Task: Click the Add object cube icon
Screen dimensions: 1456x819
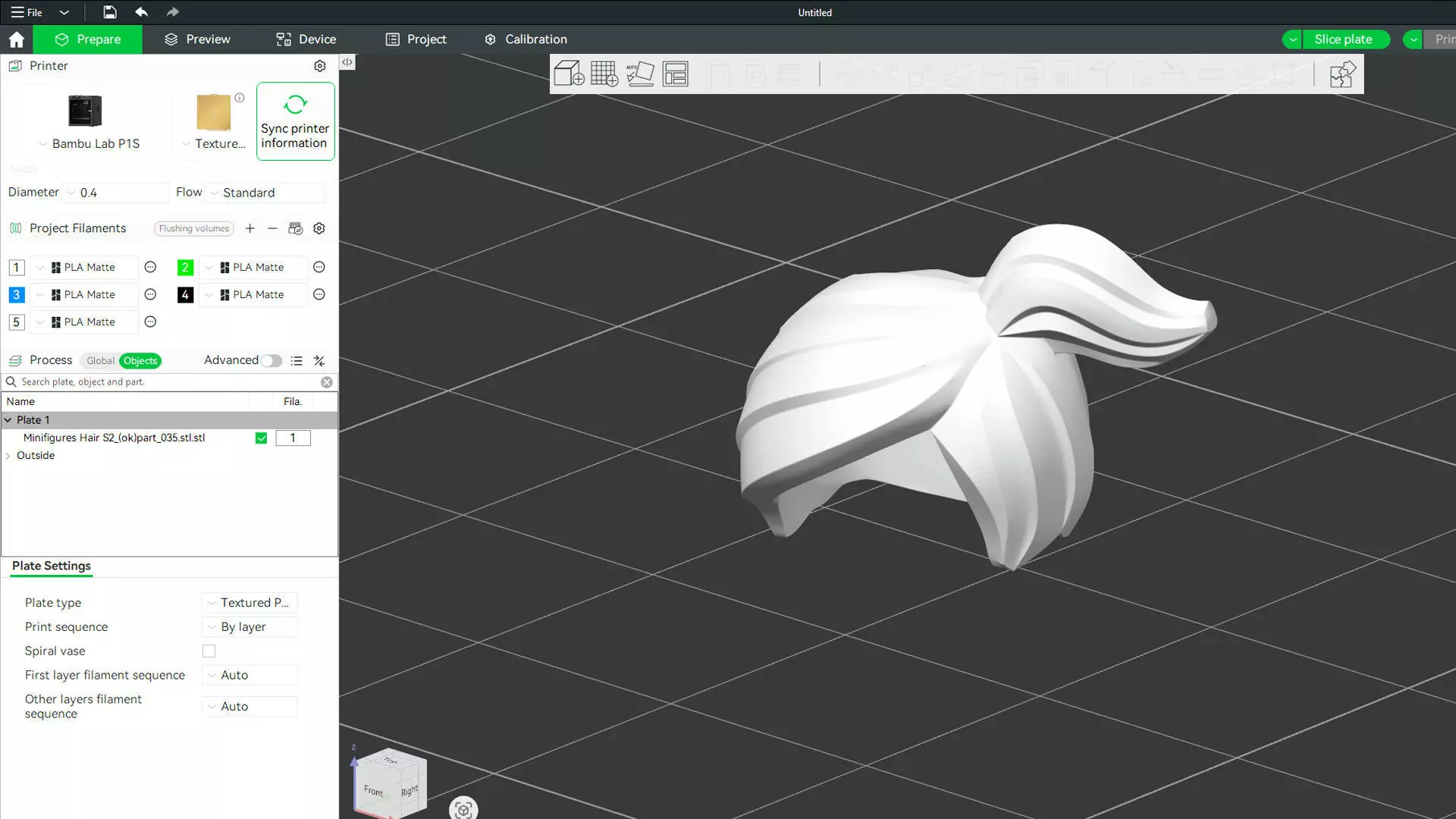Action: coord(568,74)
